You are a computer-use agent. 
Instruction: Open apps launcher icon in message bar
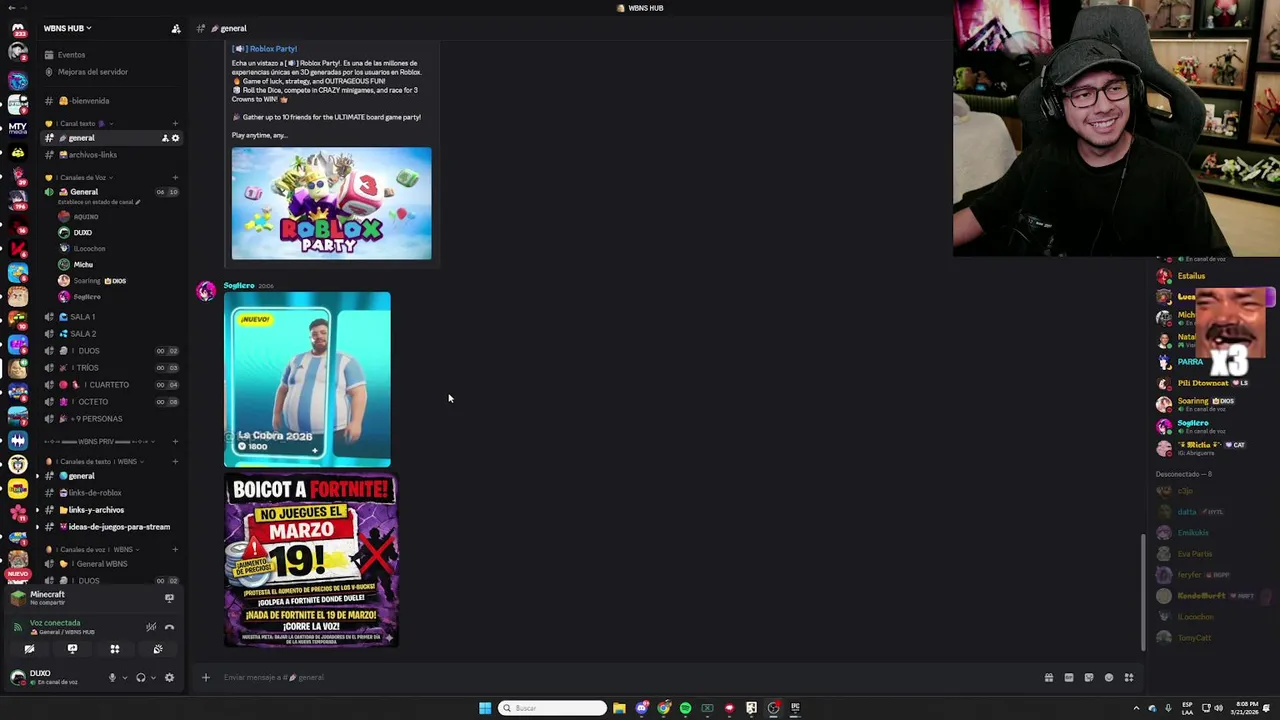(x=1129, y=677)
